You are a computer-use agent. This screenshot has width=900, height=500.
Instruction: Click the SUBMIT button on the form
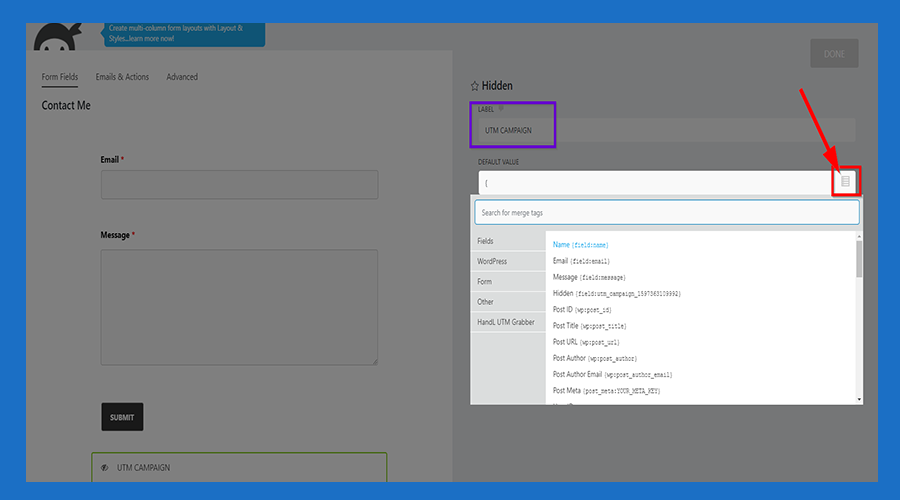pos(122,417)
